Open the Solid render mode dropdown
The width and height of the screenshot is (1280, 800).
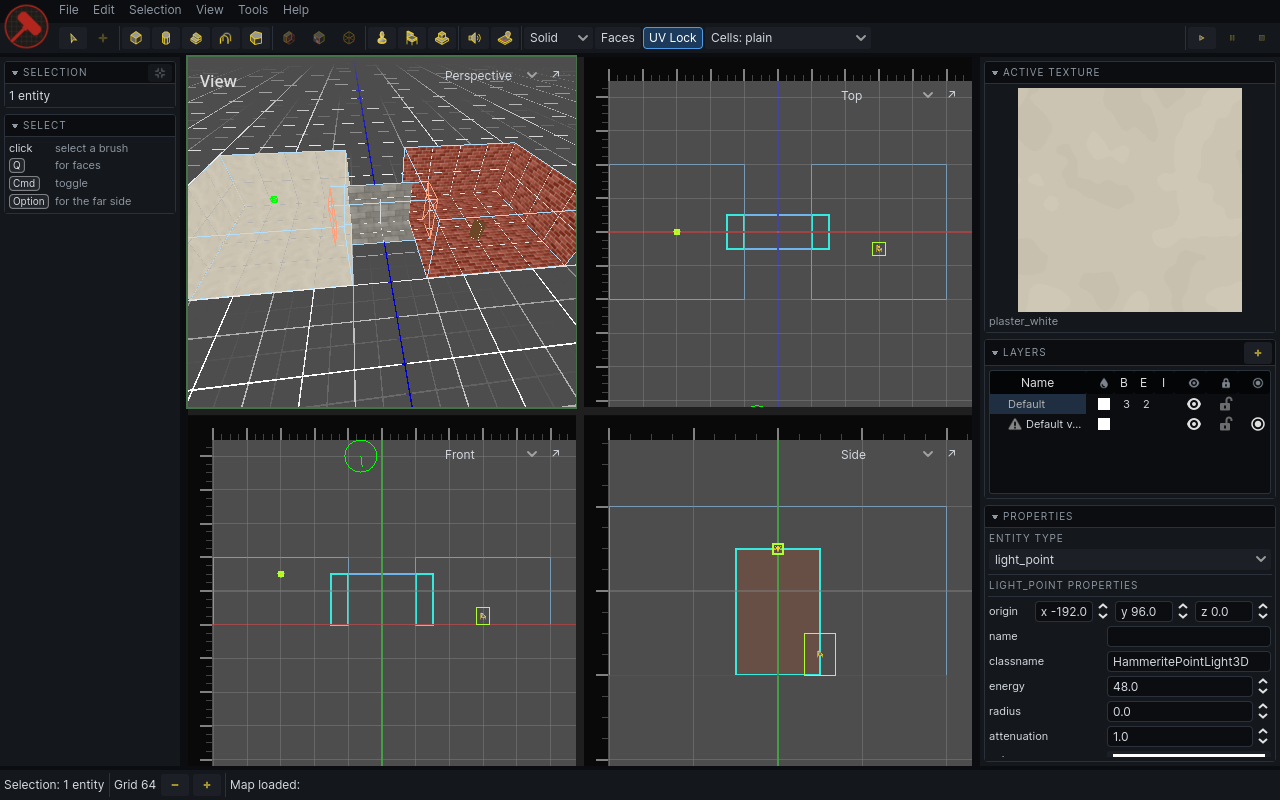point(558,38)
